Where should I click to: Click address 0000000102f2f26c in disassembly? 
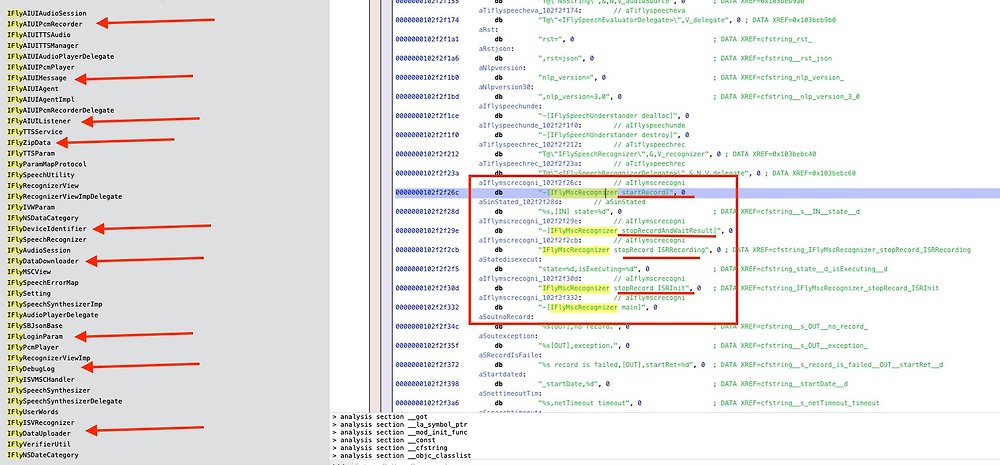coord(427,192)
